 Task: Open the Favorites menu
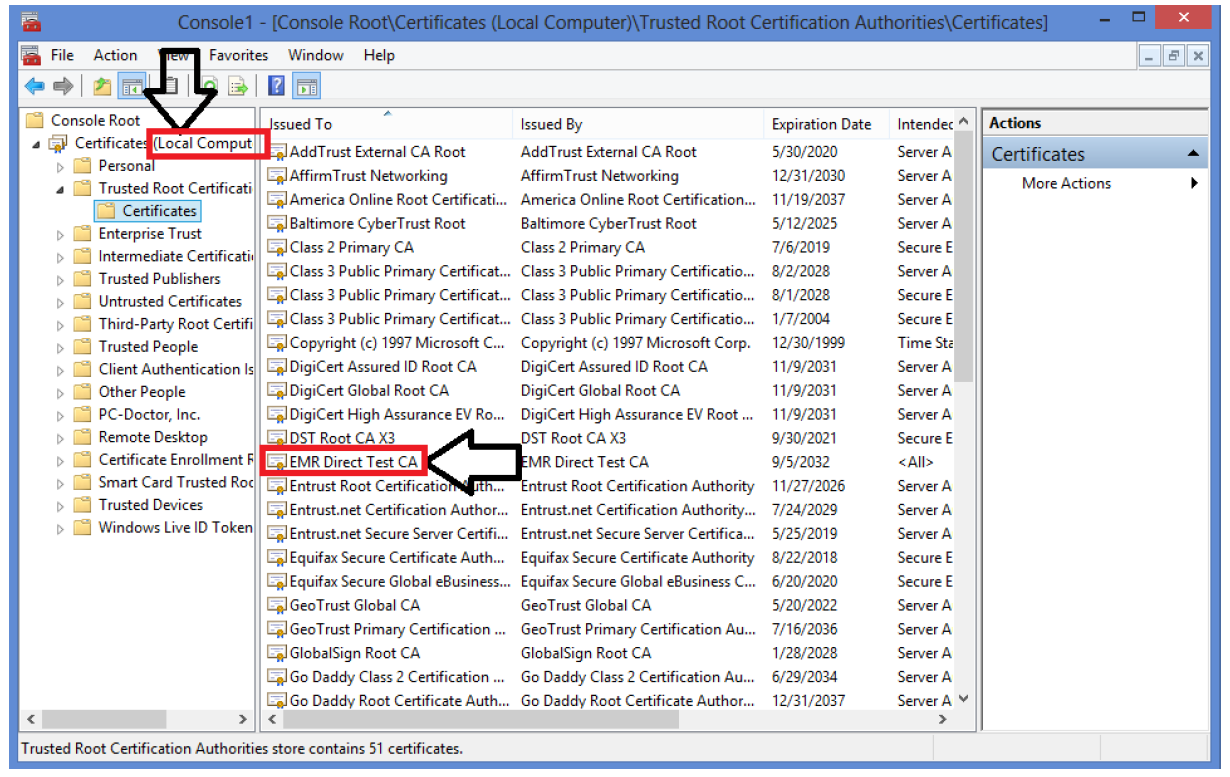[238, 55]
